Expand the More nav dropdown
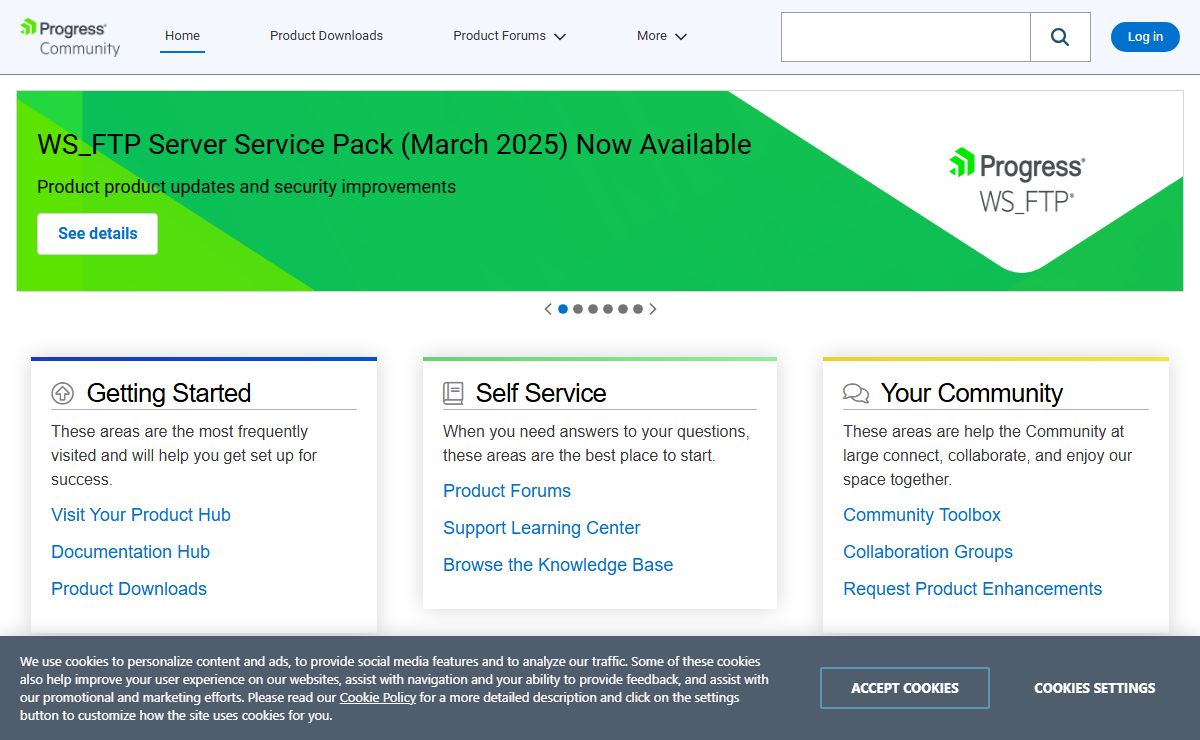 coord(662,36)
